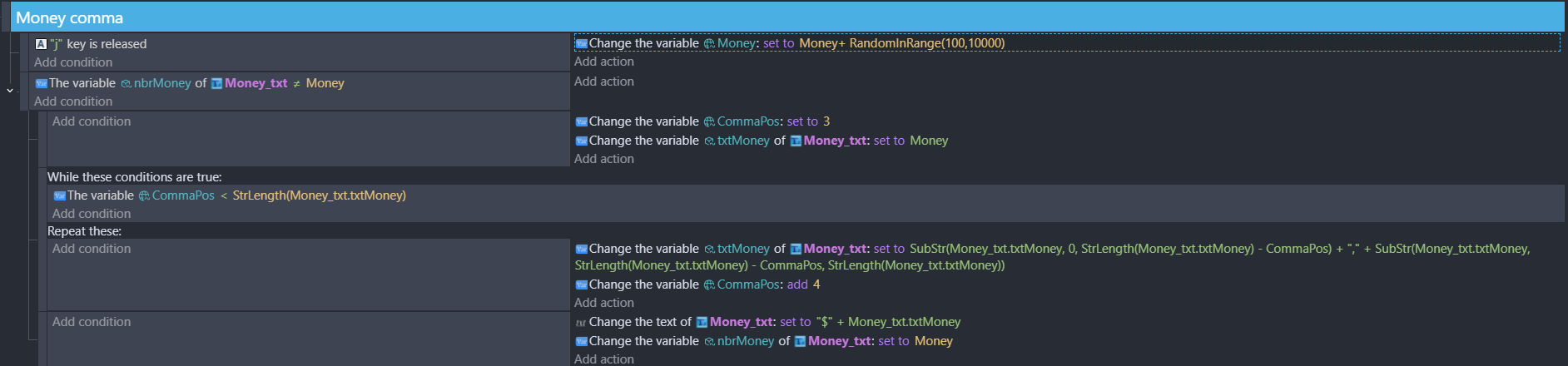1568x366 pixels.
Task: Collapse the sub-events with the left chevron
Action: [x=10, y=90]
